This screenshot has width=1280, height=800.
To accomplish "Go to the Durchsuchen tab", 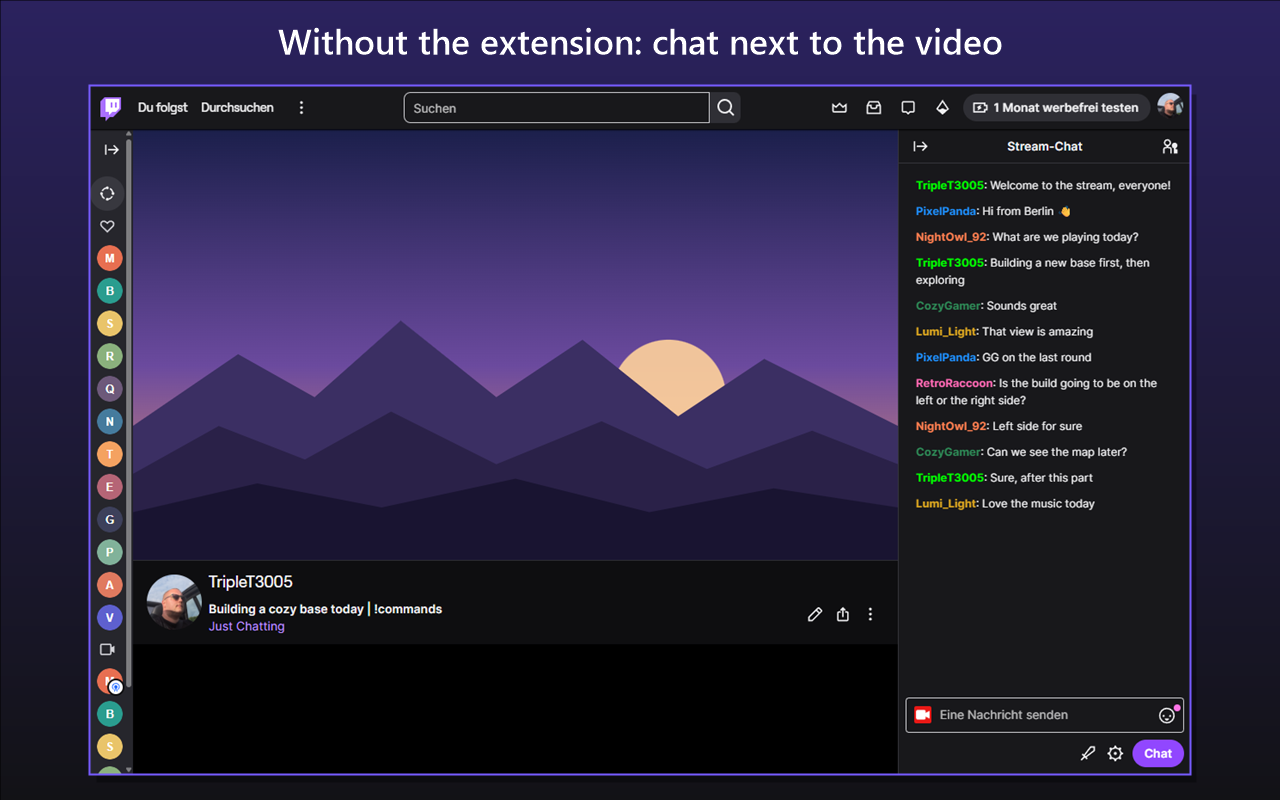I will point(237,108).
